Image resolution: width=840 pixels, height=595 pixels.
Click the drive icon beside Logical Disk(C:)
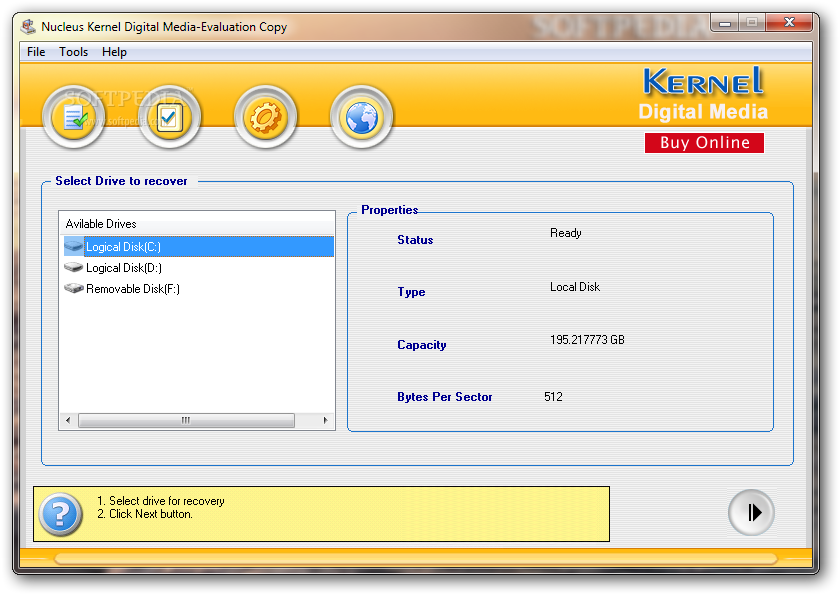tap(74, 247)
